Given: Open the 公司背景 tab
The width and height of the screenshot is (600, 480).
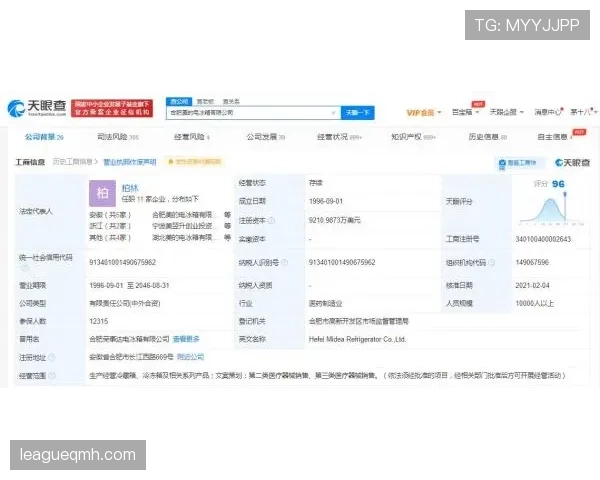Looking at the screenshot, I should [x=44, y=137].
